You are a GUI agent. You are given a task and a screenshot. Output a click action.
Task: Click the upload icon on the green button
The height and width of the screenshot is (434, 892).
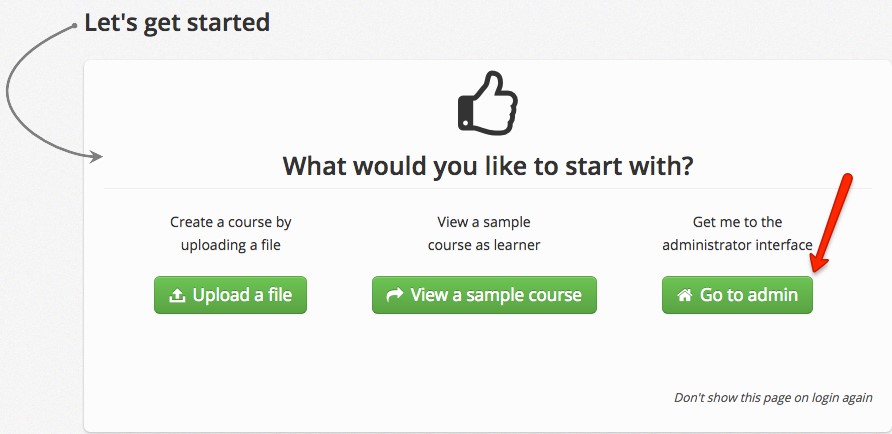[x=177, y=296]
